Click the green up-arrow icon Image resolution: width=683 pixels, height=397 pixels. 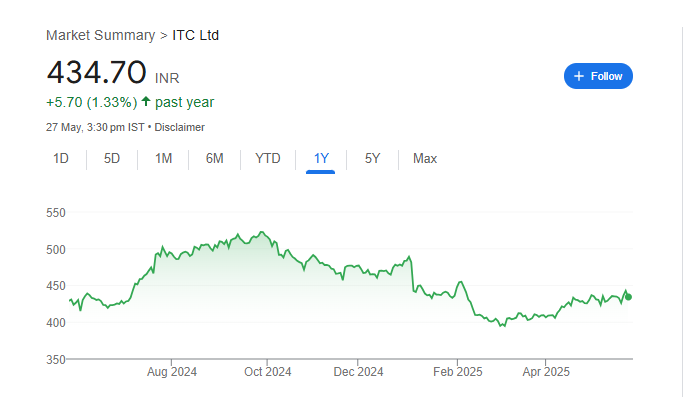point(146,102)
